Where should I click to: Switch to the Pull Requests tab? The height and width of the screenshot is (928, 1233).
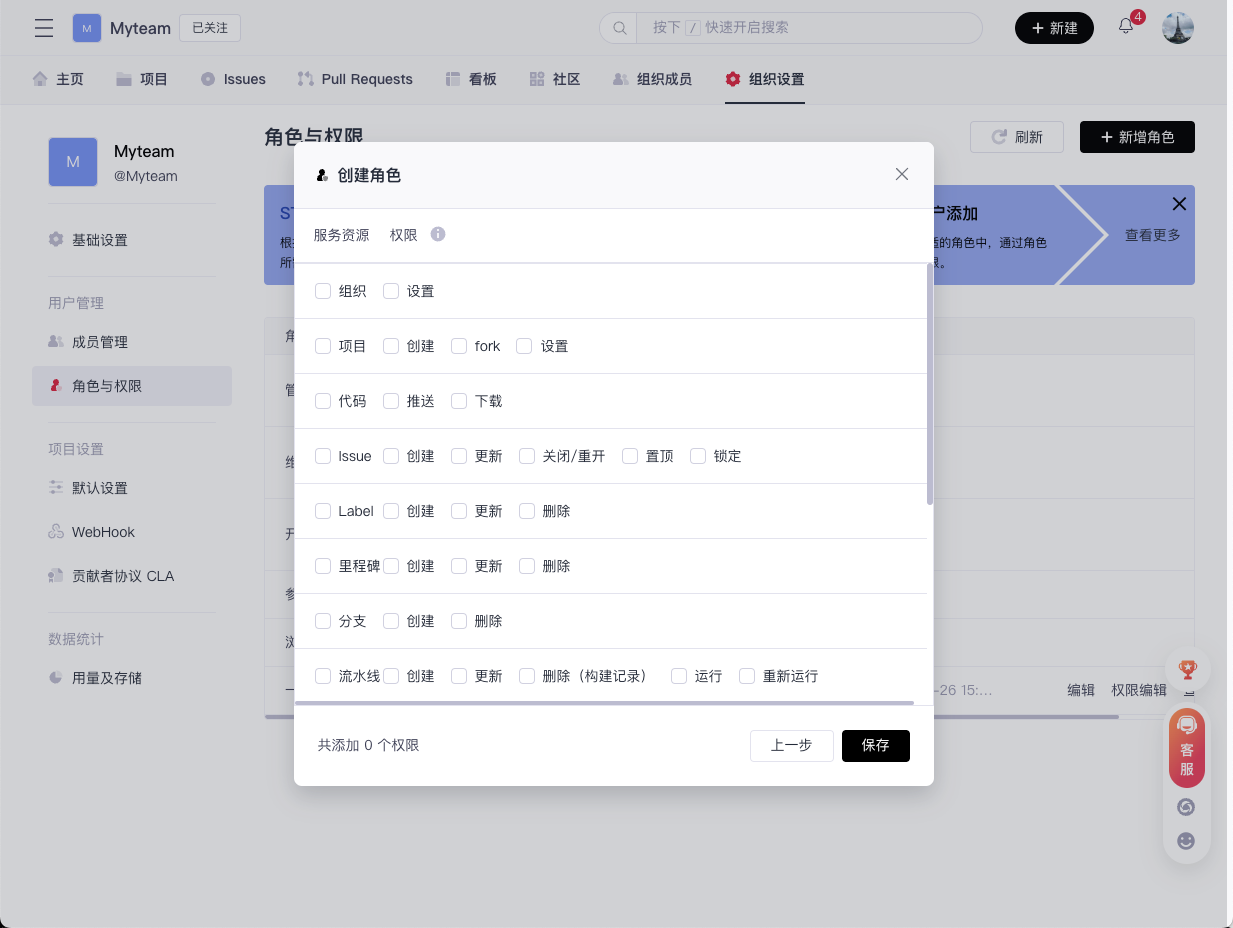(x=355, y=79)
